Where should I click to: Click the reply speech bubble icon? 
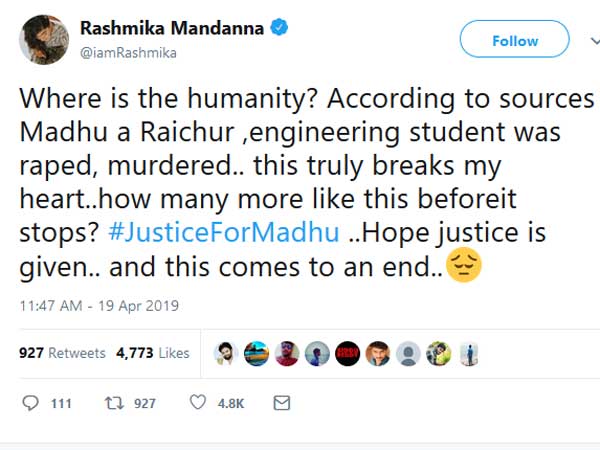[31, 403]
